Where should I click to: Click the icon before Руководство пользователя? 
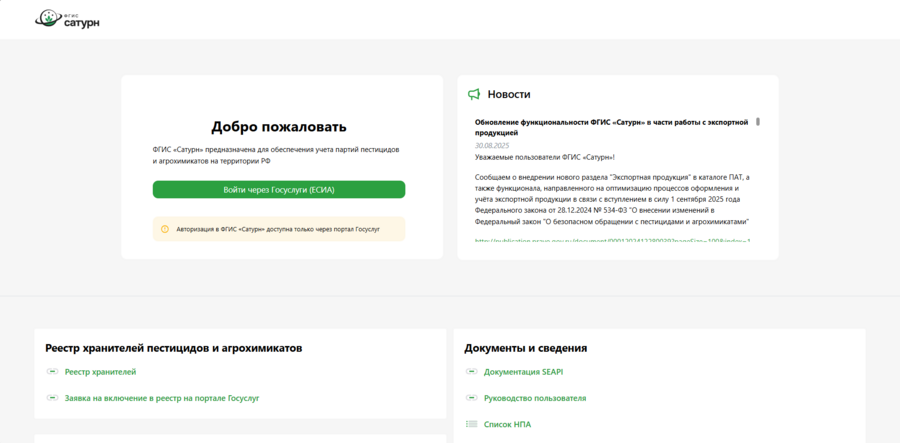tap(472, 398)
